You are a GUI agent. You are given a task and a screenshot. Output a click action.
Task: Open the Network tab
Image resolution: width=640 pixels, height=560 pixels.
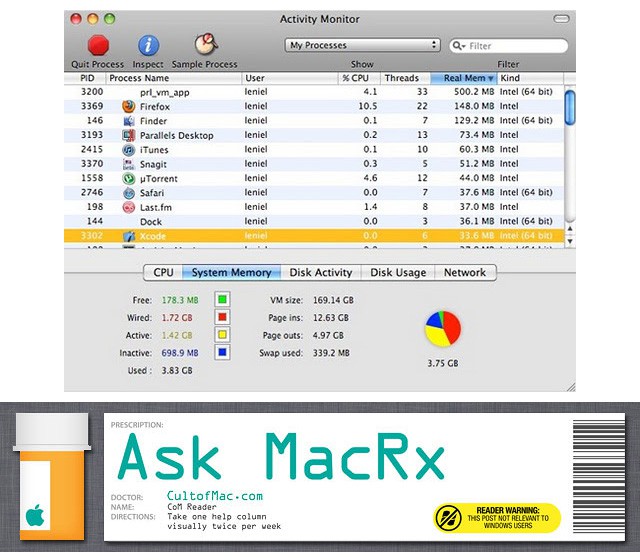(x=464, y=272)
